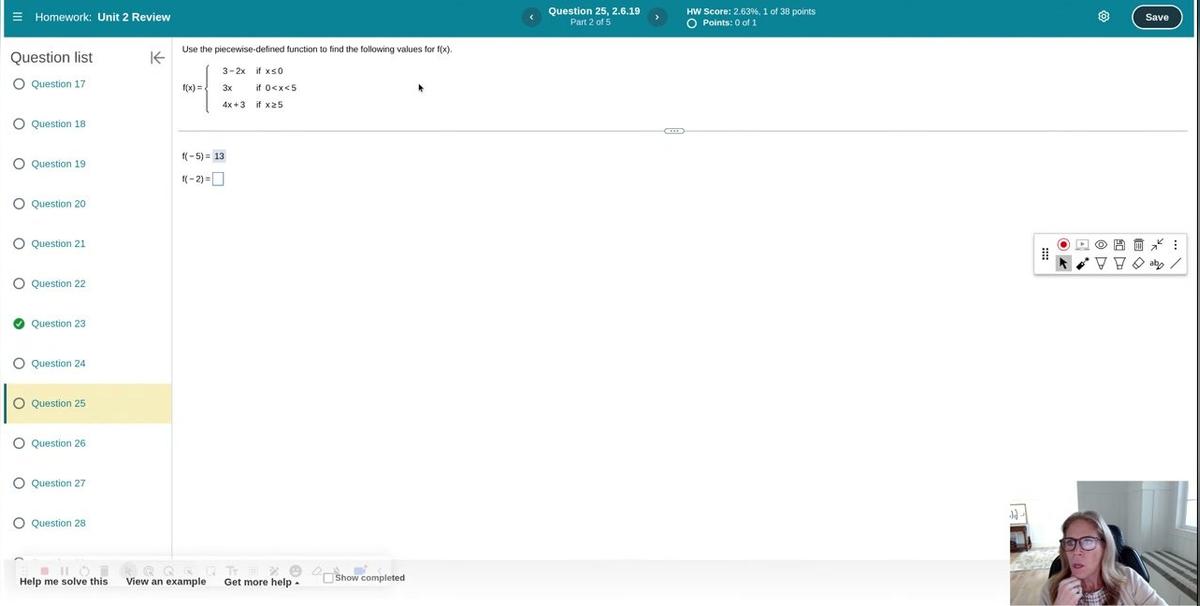Select the eraser tool in annotation toolbar
This screenshot has width=1200, height=606.
tap(1138, 264)
